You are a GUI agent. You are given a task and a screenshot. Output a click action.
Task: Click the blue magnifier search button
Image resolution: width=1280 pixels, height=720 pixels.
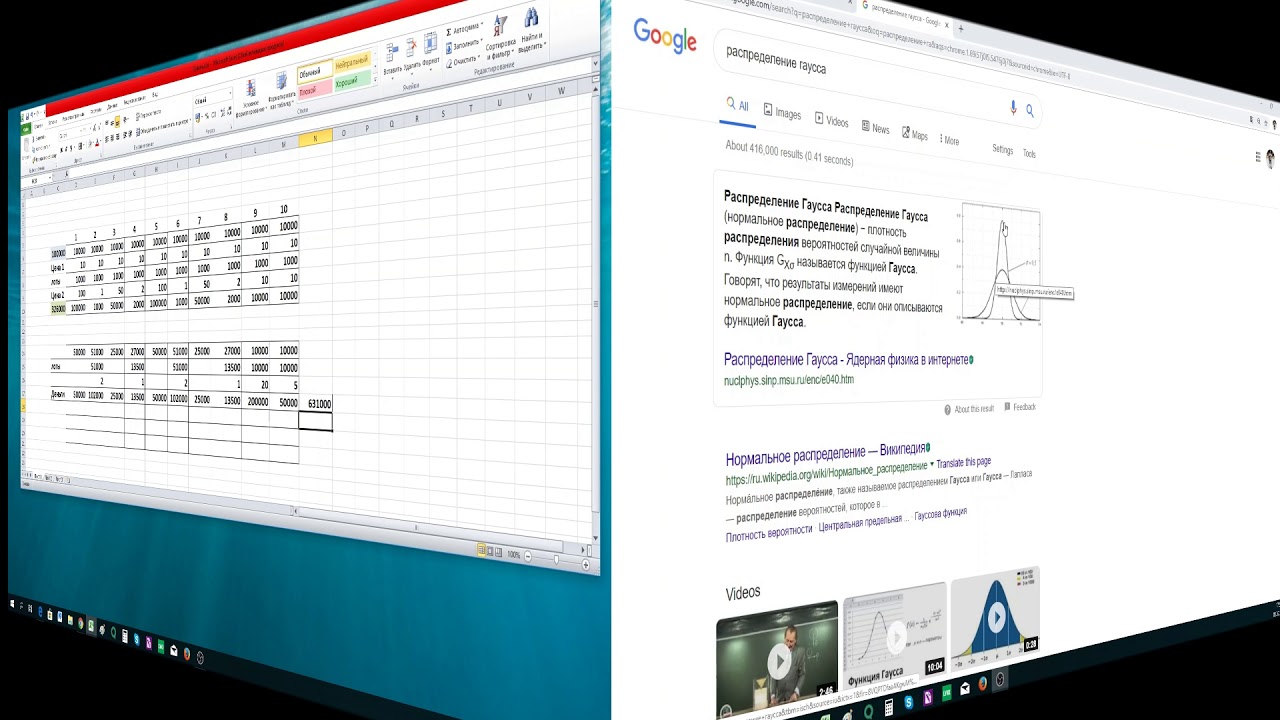(1029, 111)
